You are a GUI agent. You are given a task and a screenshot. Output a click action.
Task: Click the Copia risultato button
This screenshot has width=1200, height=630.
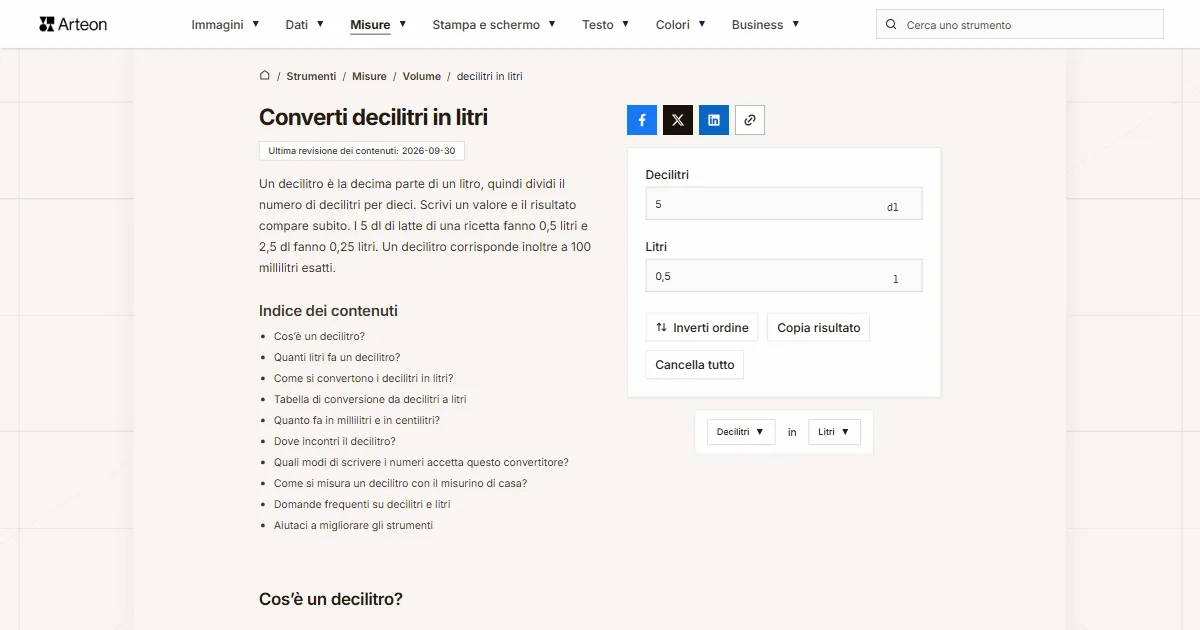(819, 328)
